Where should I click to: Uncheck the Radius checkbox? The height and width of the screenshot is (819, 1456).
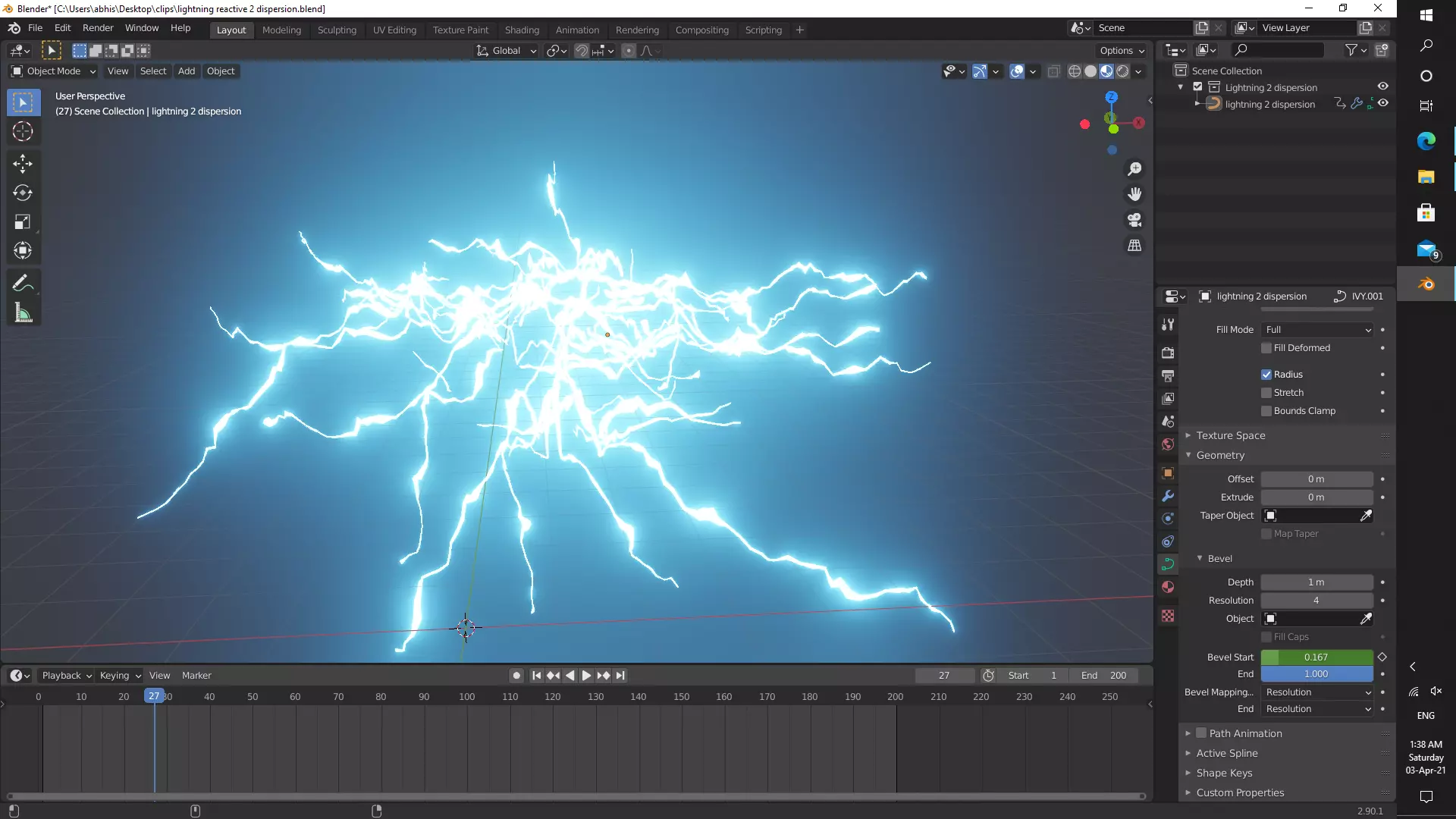(x=1266, y=375)
